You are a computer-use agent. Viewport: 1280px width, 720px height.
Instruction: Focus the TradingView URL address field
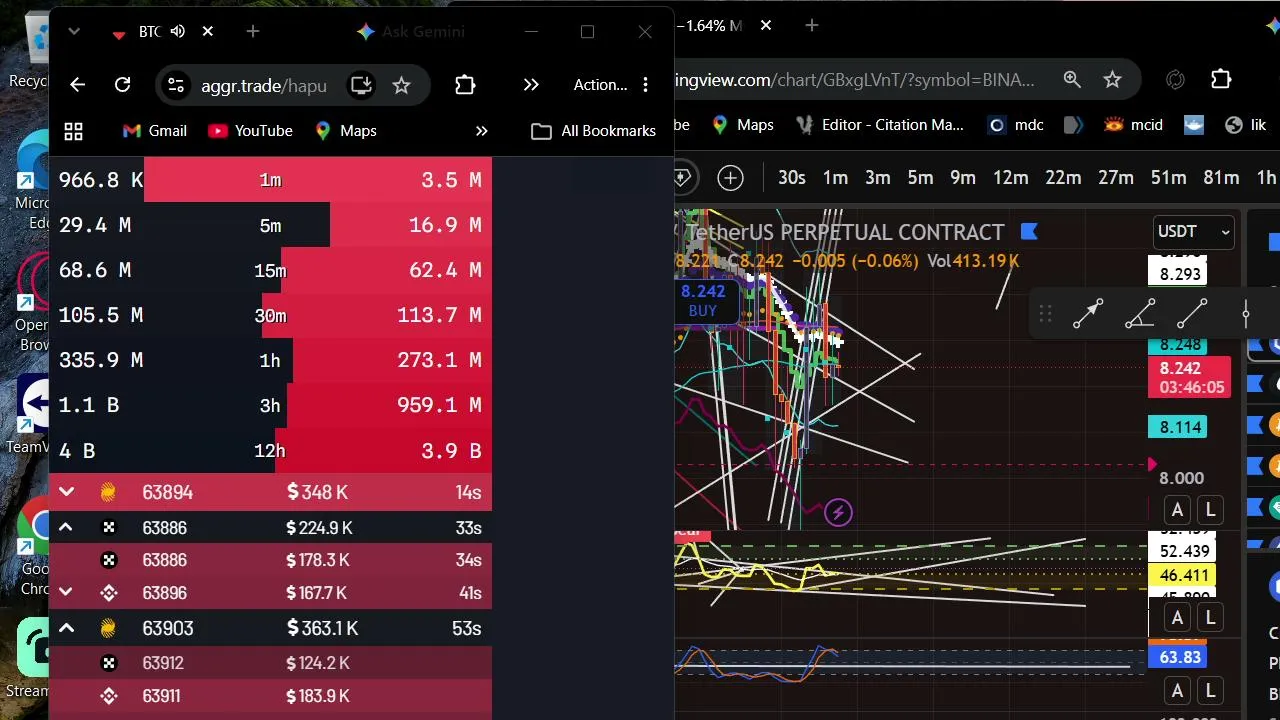[855, 80]
